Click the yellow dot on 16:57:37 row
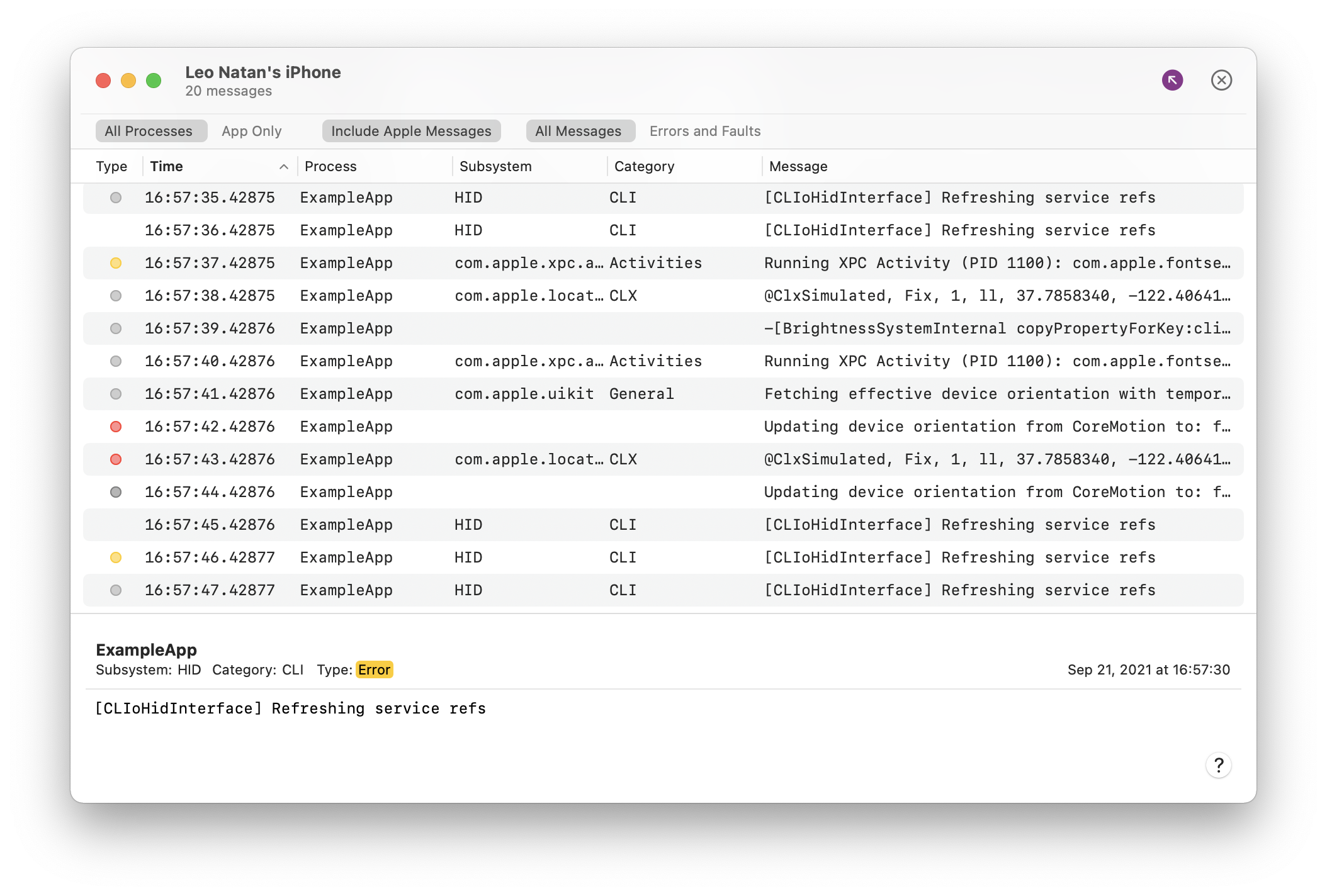This screenshot has height=896, width=1327. tap(116, 263)
